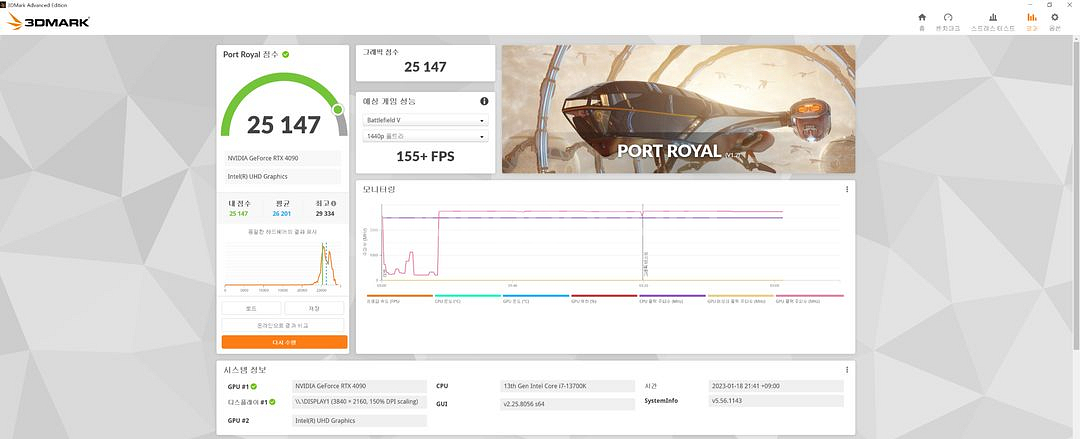Screen dimensions: 1080x439
Task: Open the monitoring panel three-dot menu
Action: [847, 189]
